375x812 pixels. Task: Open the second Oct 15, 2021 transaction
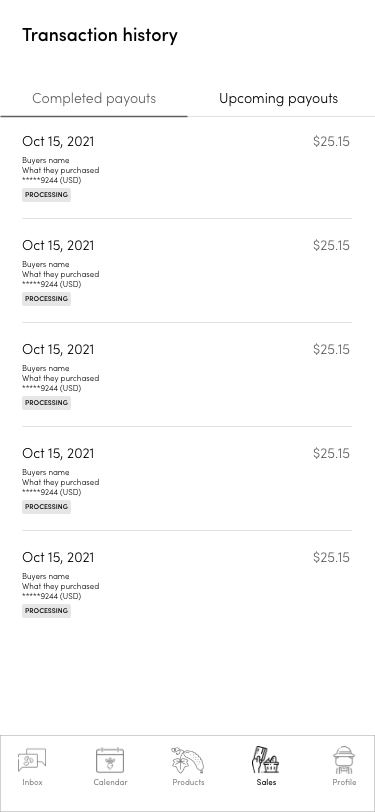187,271
